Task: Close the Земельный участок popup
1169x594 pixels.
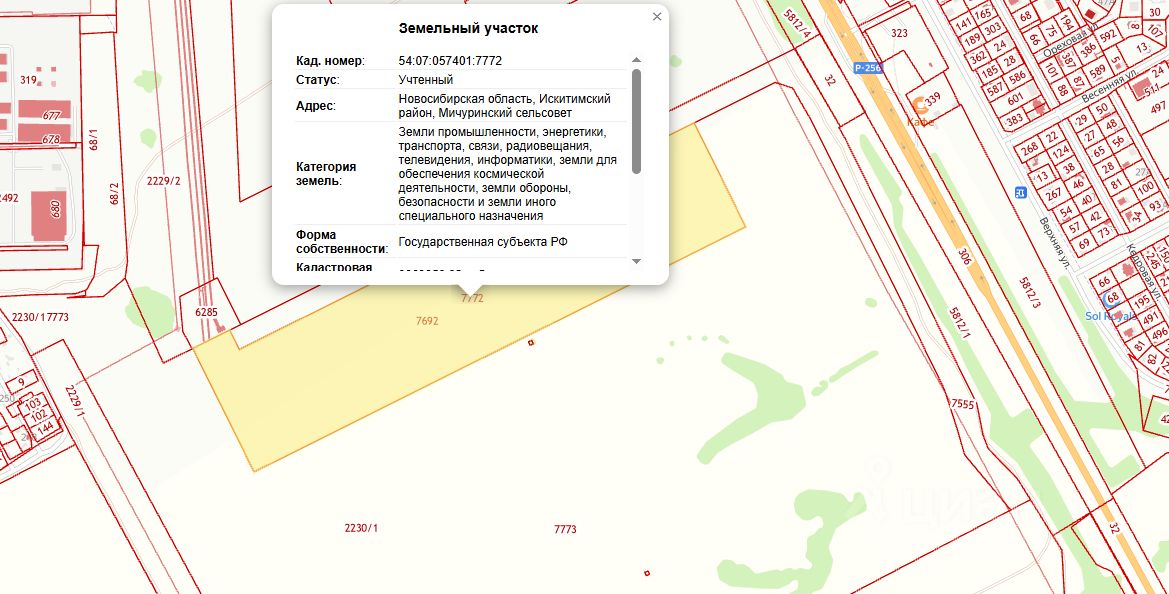Action: [x=657, y=16]
